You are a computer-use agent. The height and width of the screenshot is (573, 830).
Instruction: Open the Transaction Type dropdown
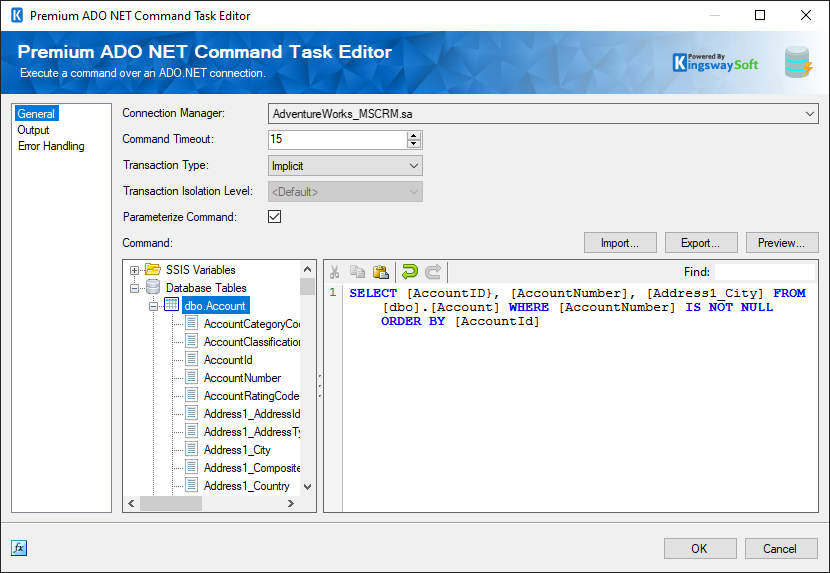coord(413,166)
